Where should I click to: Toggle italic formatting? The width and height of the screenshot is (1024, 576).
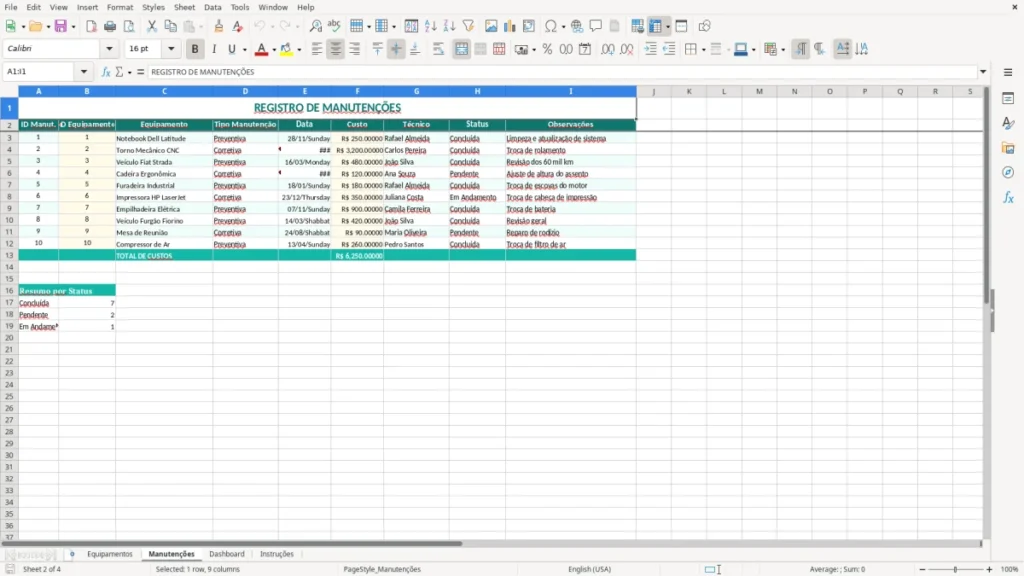pos(214,49)
